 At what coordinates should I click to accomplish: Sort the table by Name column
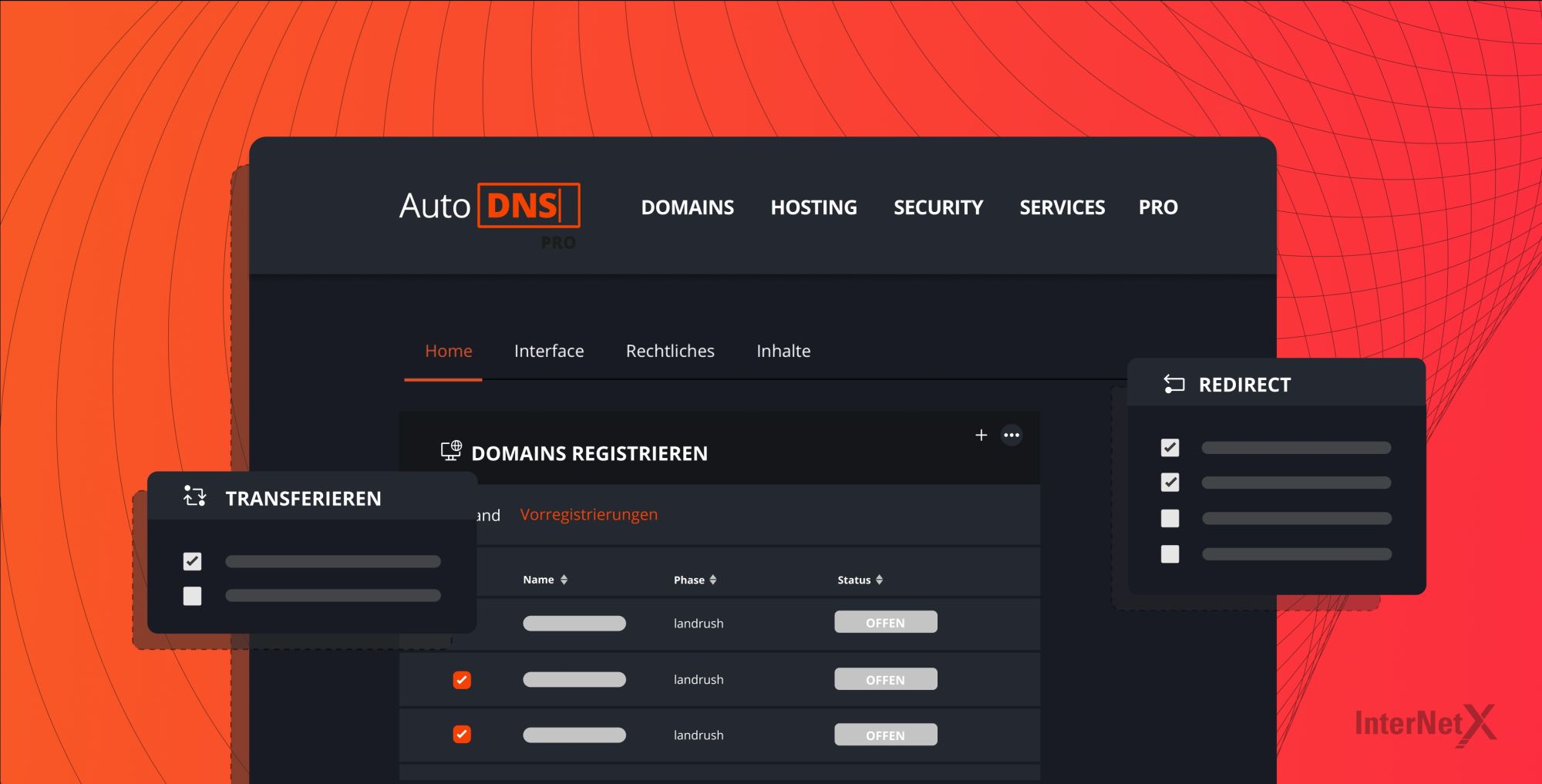click(545, 580)
